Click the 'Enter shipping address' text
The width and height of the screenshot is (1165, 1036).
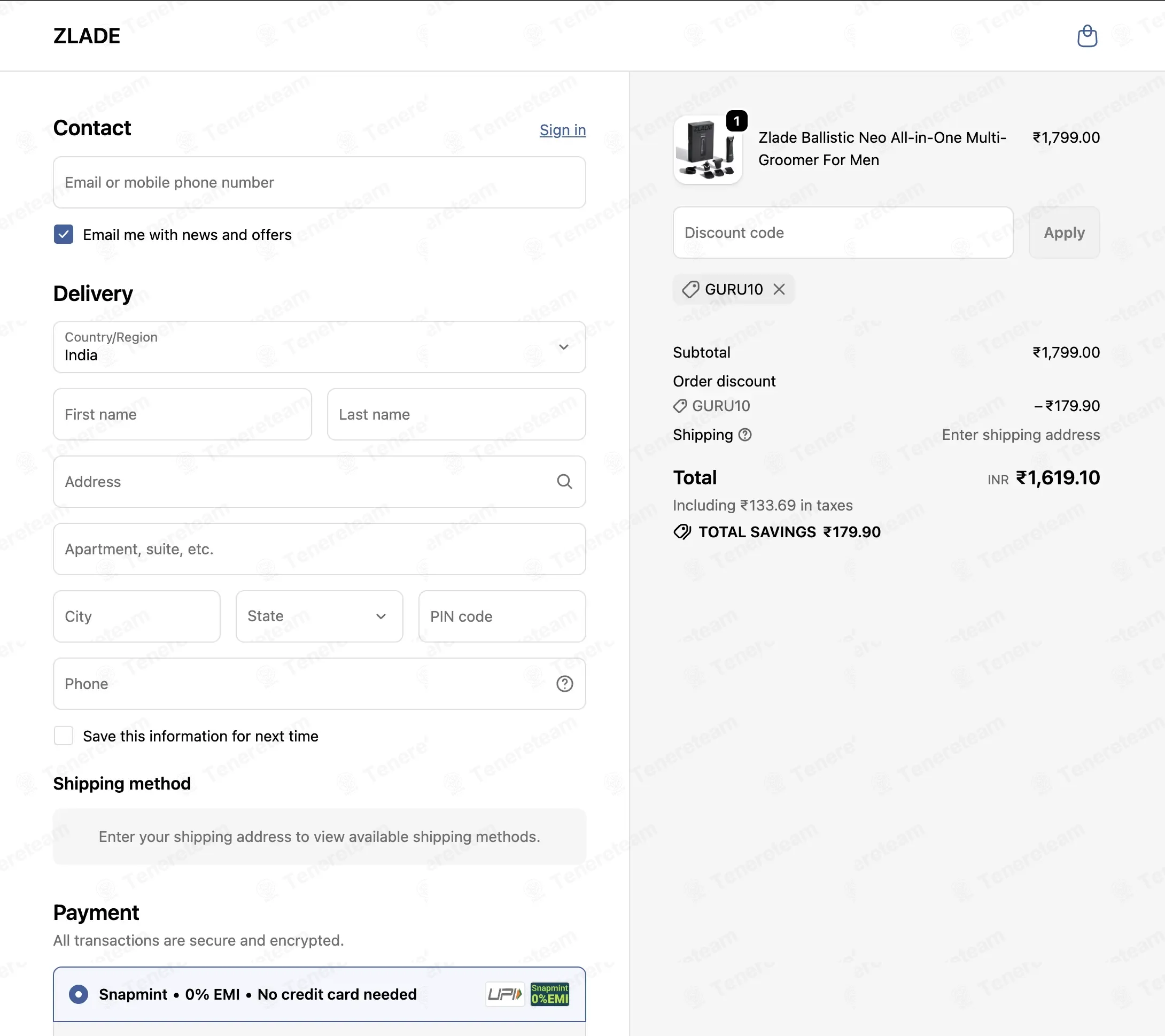pos(1021,435)
